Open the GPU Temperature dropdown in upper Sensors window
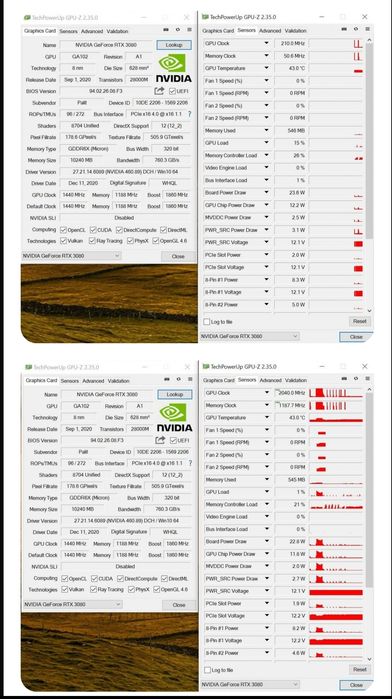Image resolution: width=392 pixels, height=699 pixels. 267,68
